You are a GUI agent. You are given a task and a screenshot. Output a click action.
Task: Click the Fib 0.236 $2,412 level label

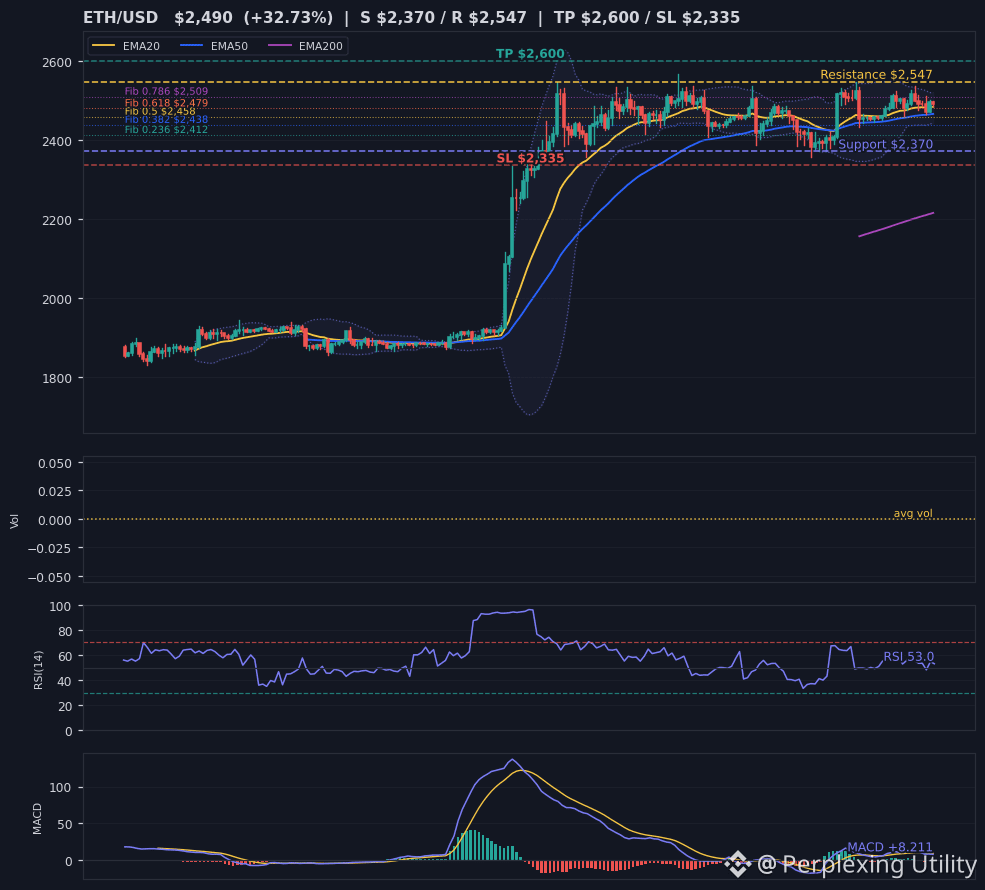tap(166, 130)
